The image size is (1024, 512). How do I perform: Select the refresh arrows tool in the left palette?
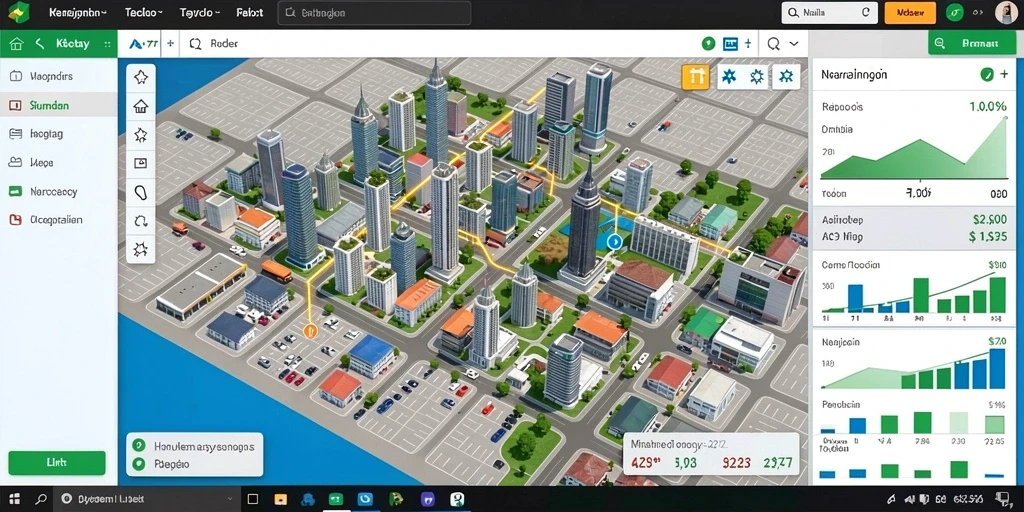coord(140,221)
